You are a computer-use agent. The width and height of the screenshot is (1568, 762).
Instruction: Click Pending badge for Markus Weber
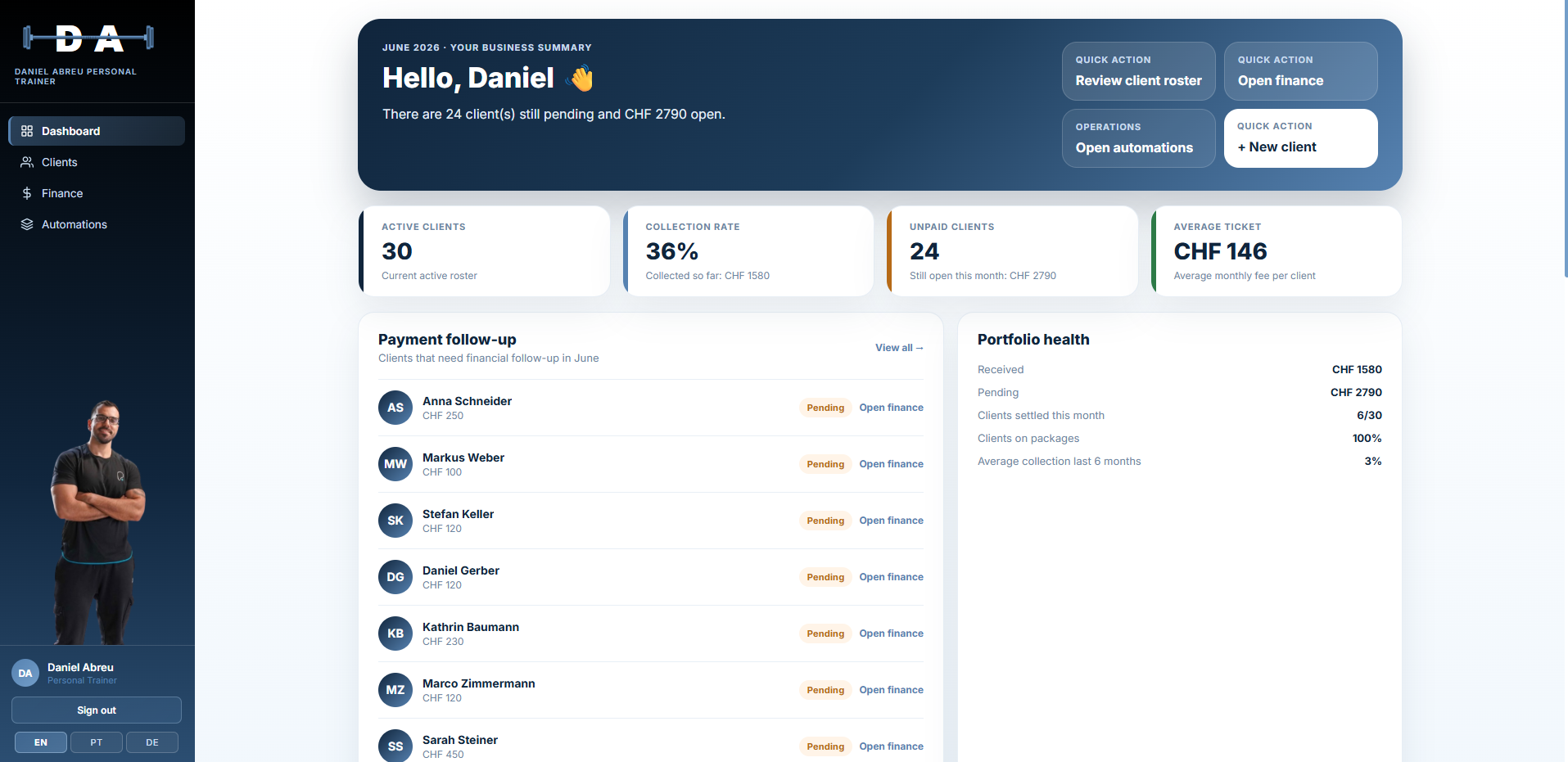coord(825,464)
